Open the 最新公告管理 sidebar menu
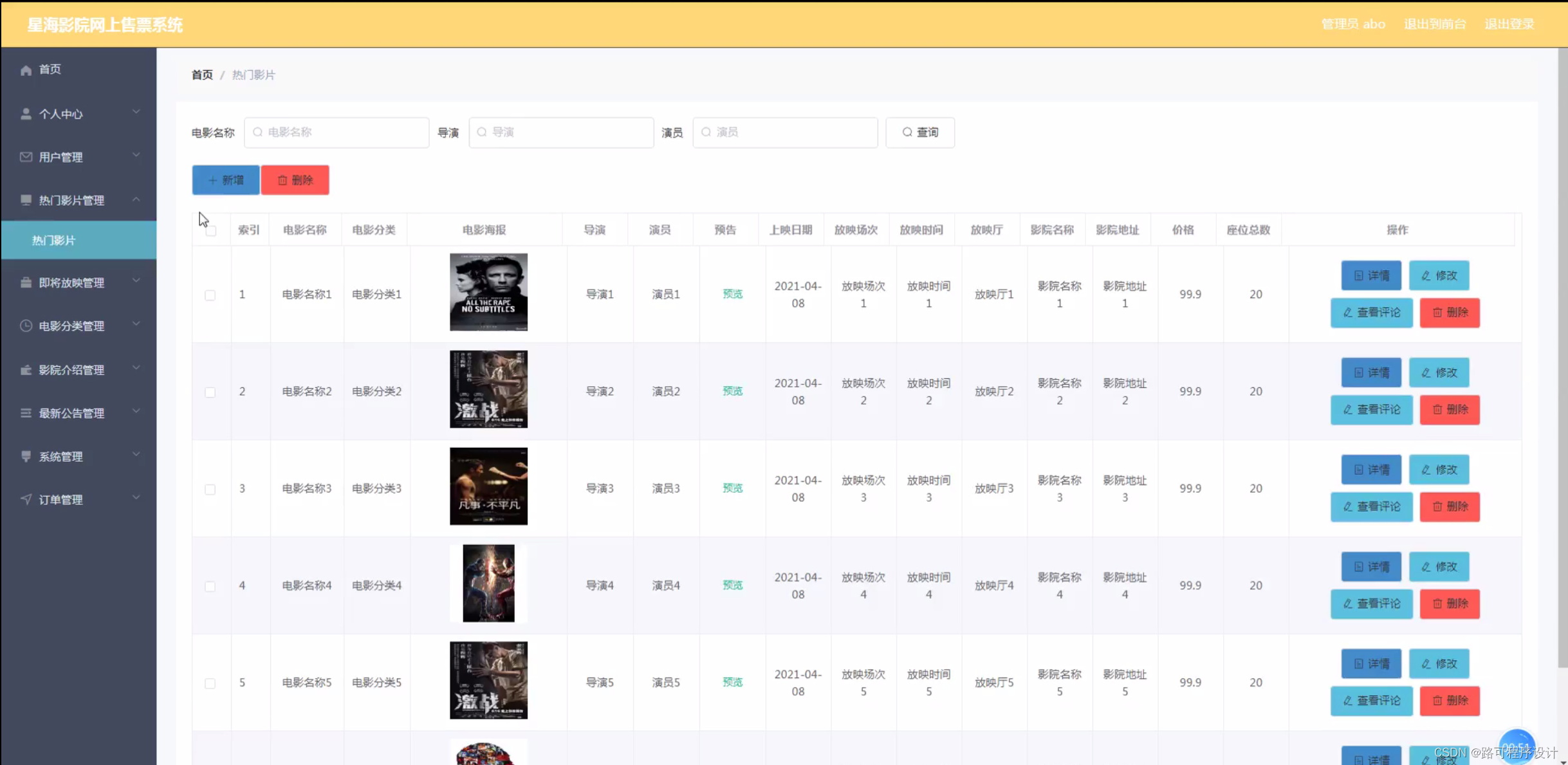This screenshot has height=765, width=1568. point(71,413)
